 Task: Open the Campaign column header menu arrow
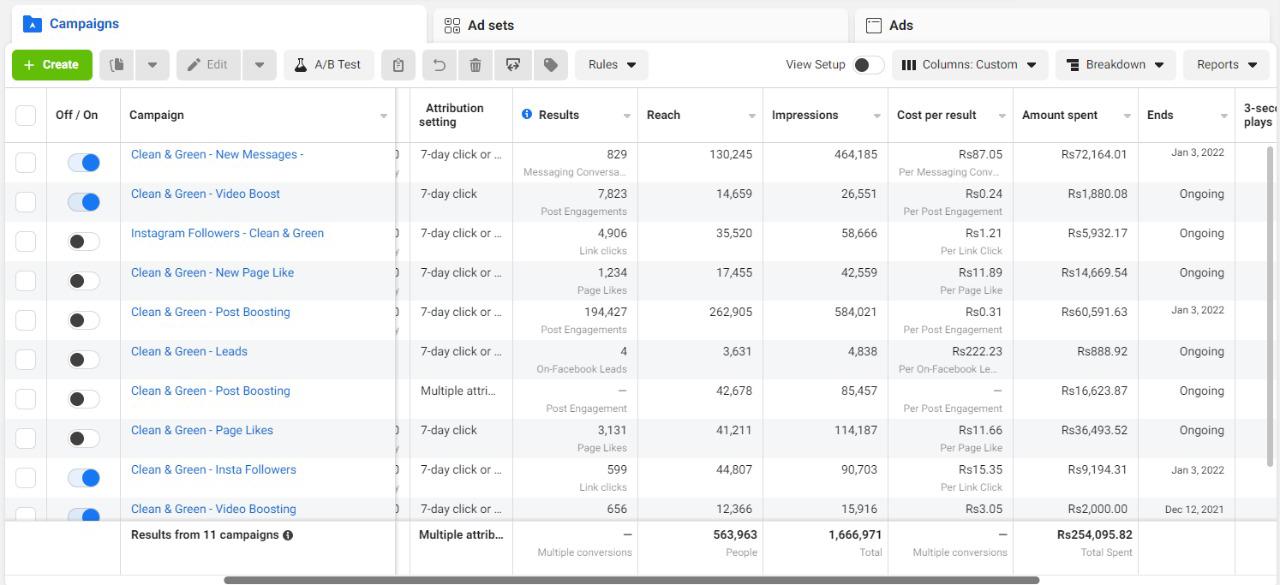pyautogui.click(x=384, y=116)
